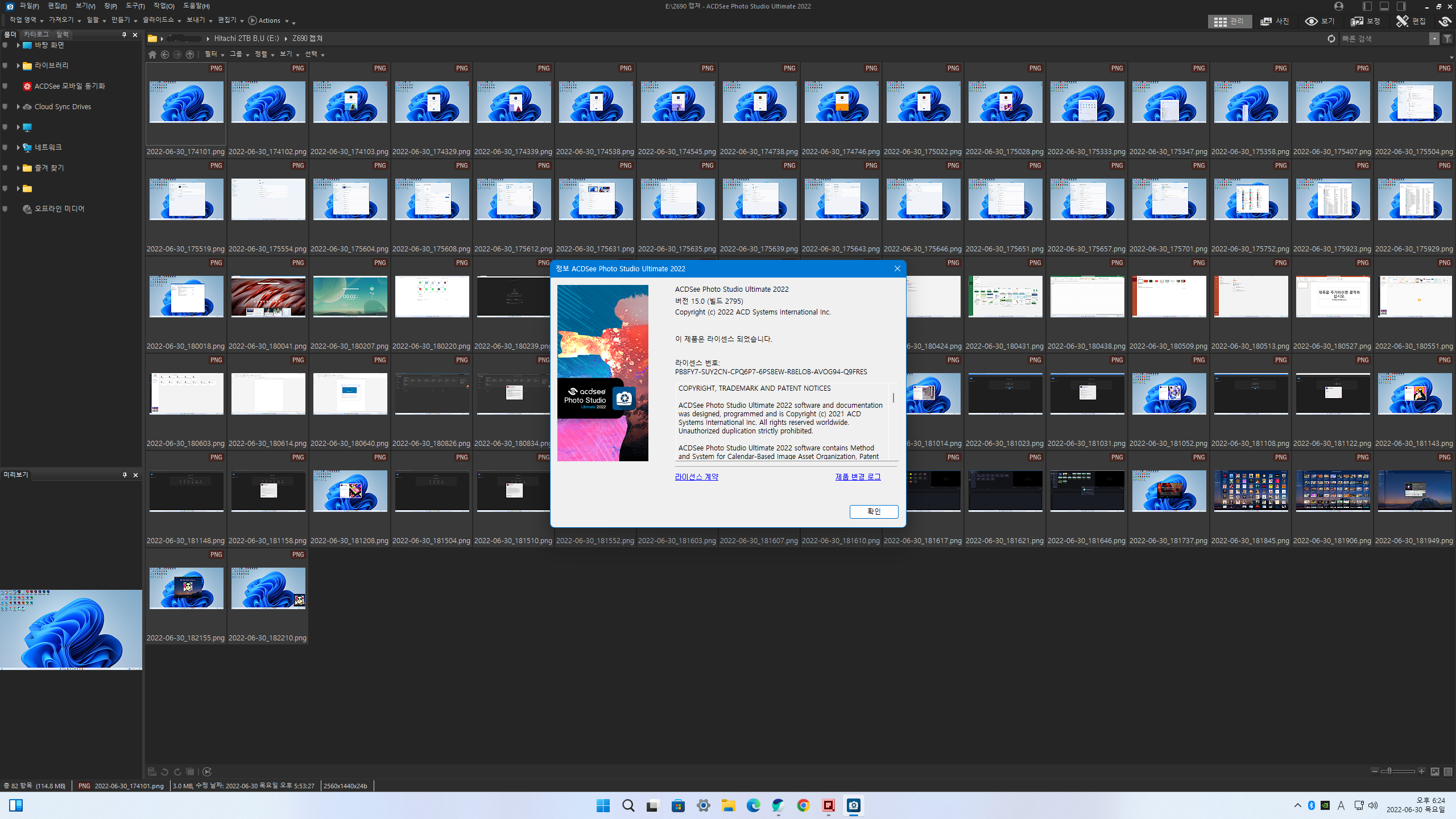1456x819 pixels.
Task: Open the 필터 dropdown
Action: click(x=214, y=54)
